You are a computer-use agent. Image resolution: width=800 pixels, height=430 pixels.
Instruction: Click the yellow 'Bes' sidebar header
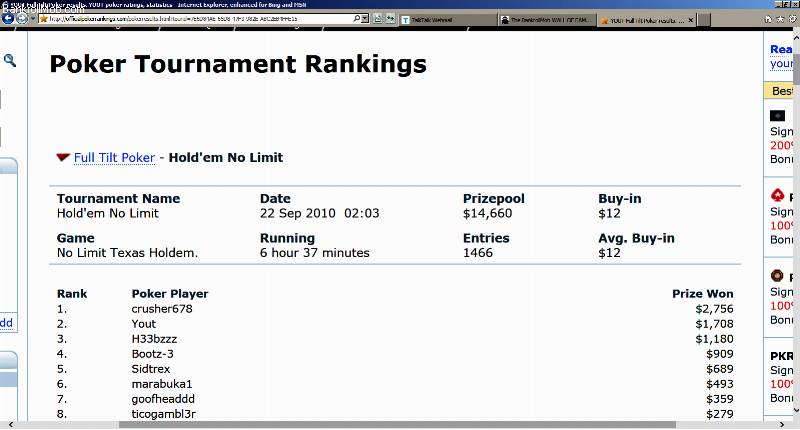pyautogui.click(x=779, y=91)
